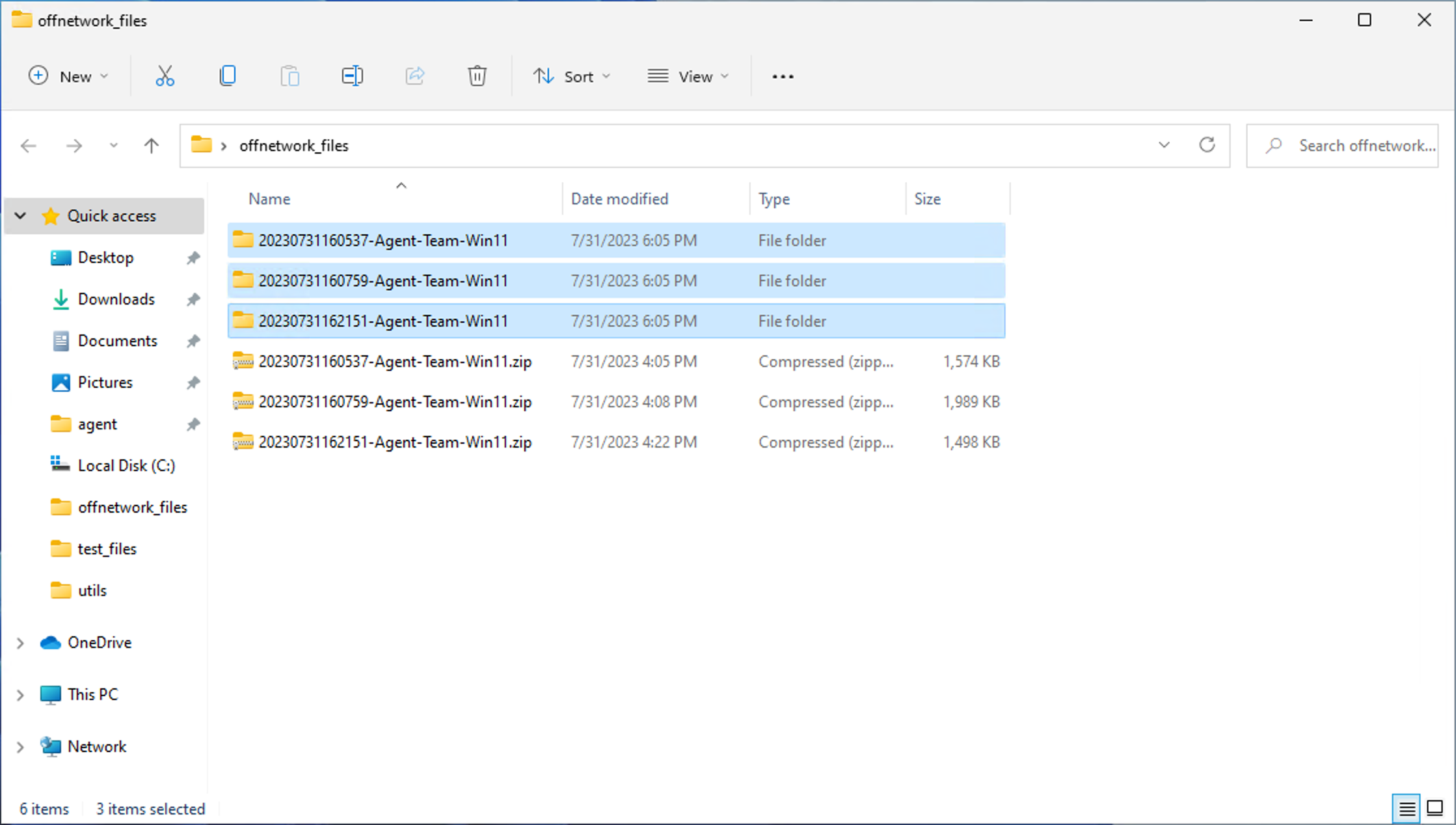Open the View menu
Screen dimensions: 1456x825
(x=688, y=76)
